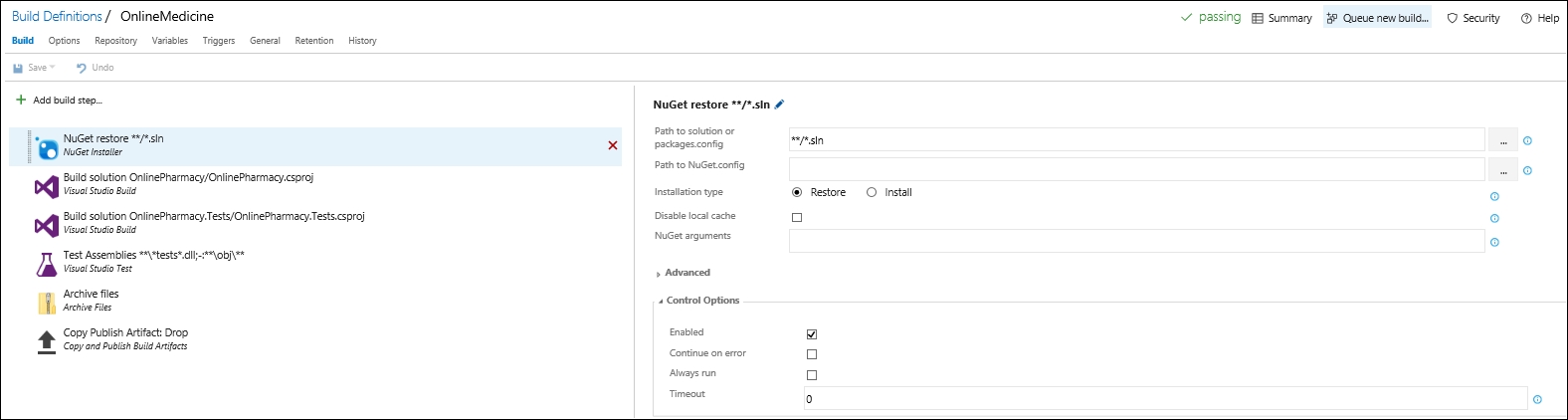Viewport: 1568px width, 420px height.
Task: Click the Copy Publish Artifact upload icon
Action: point(47,341)
